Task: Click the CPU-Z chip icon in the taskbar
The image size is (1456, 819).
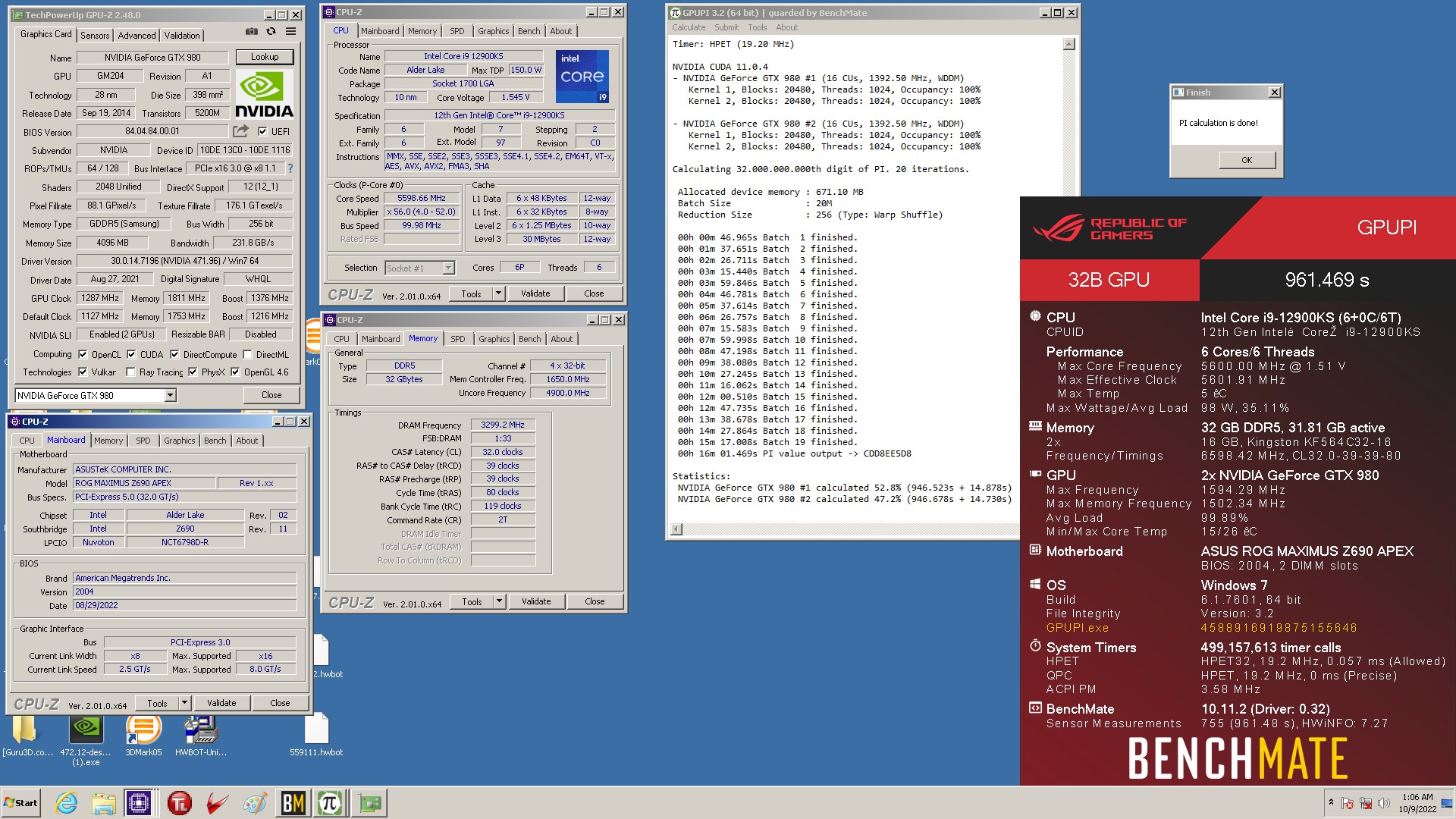Action: coord(139,803)
